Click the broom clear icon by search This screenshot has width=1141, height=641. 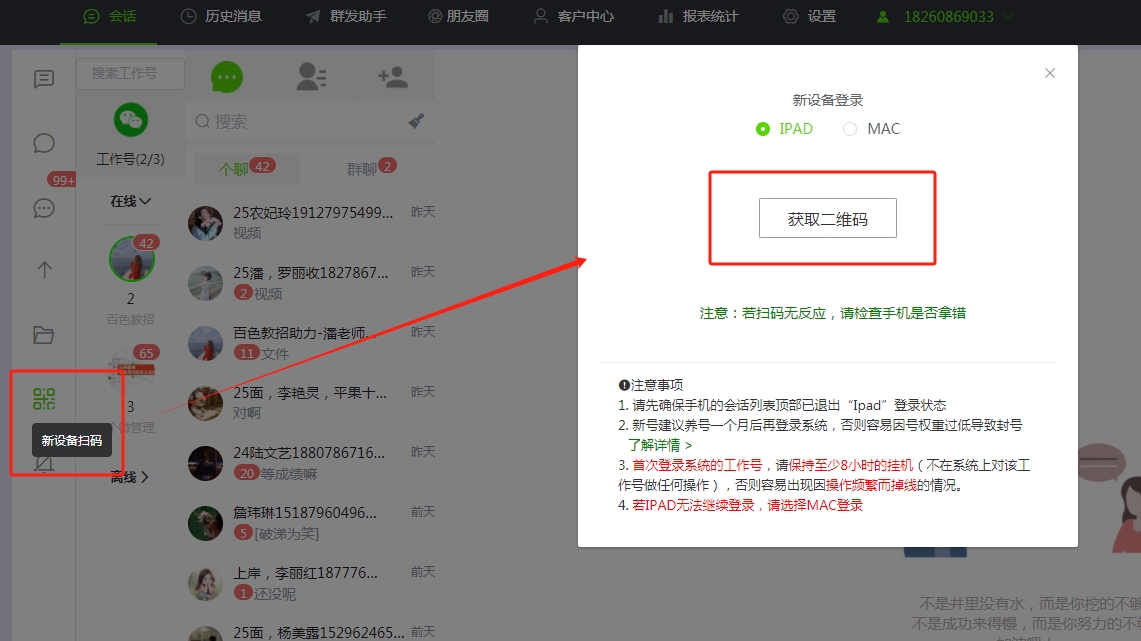pos(416,121)
